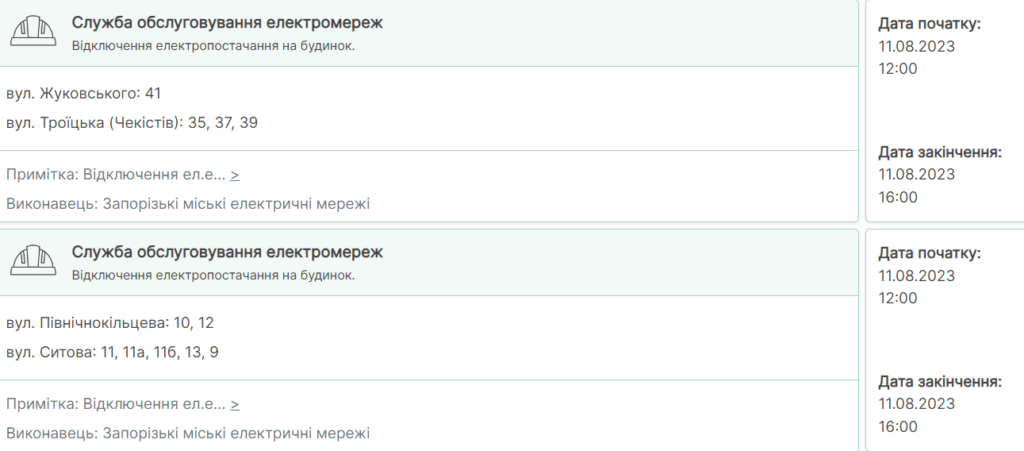Image resolution: width=1024 pixels, height=451 pixels.
Task: Click the second card's Виконавець Запорізькі міські електричні мережі
Action: click(188, 433)
